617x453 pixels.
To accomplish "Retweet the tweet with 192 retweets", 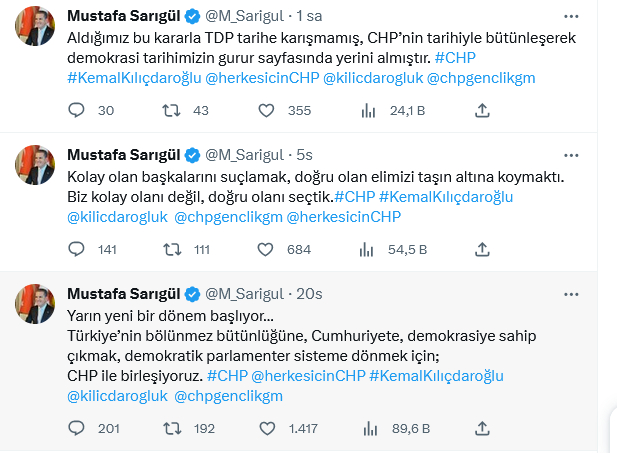I will pos(173,428).
